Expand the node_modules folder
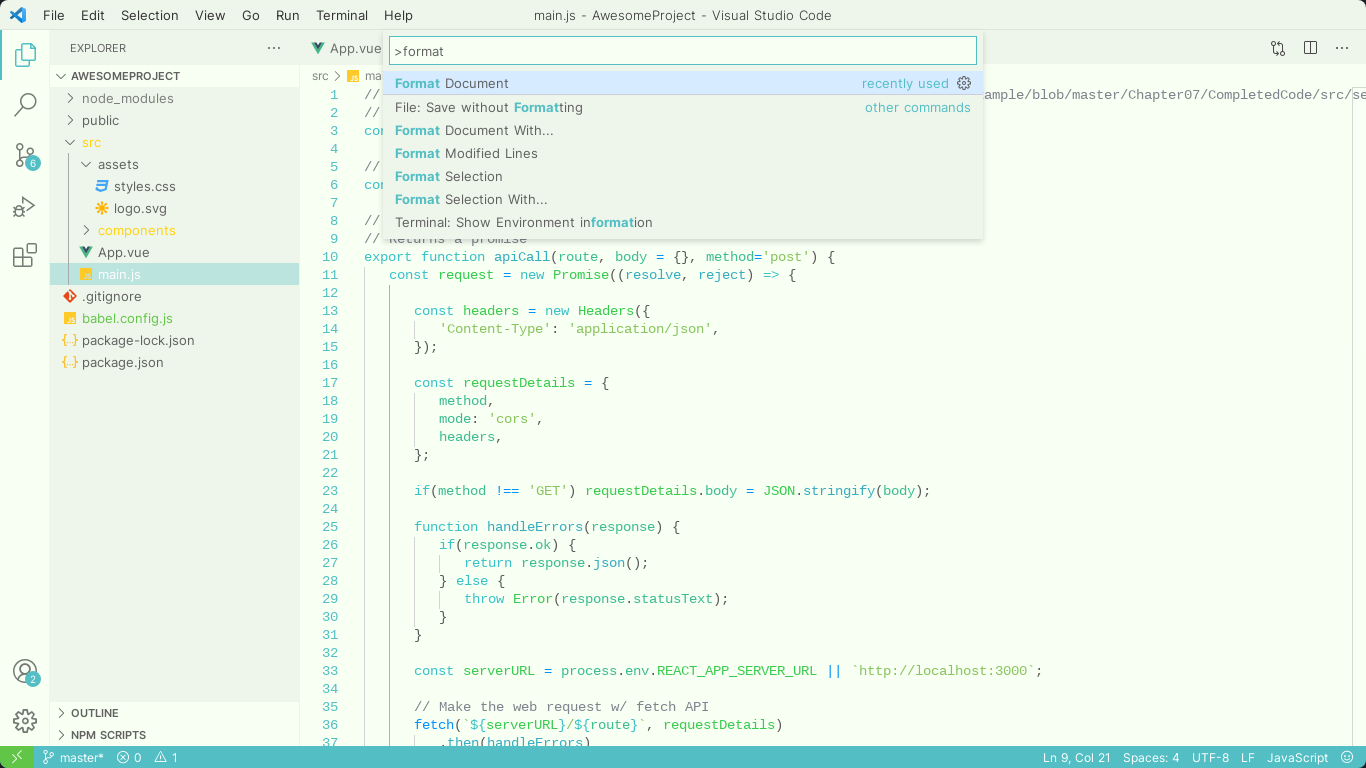 coord(174,98)
